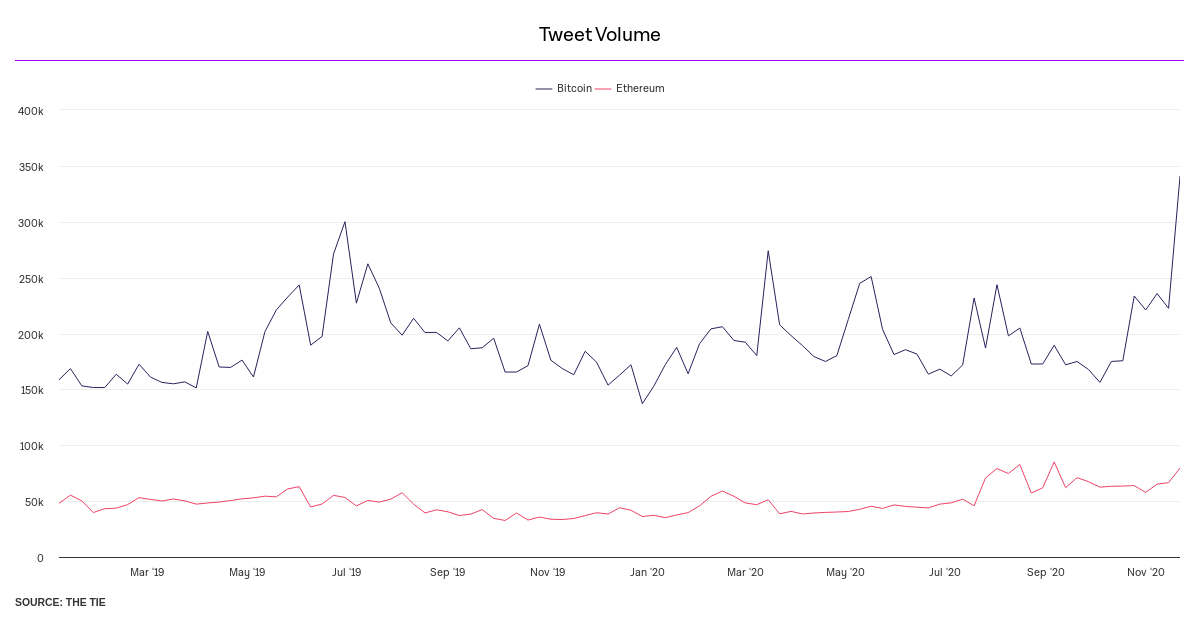Click the Jul '20 x-axis label
This screenshot has width=1200, height=630.
coord(945,573)
